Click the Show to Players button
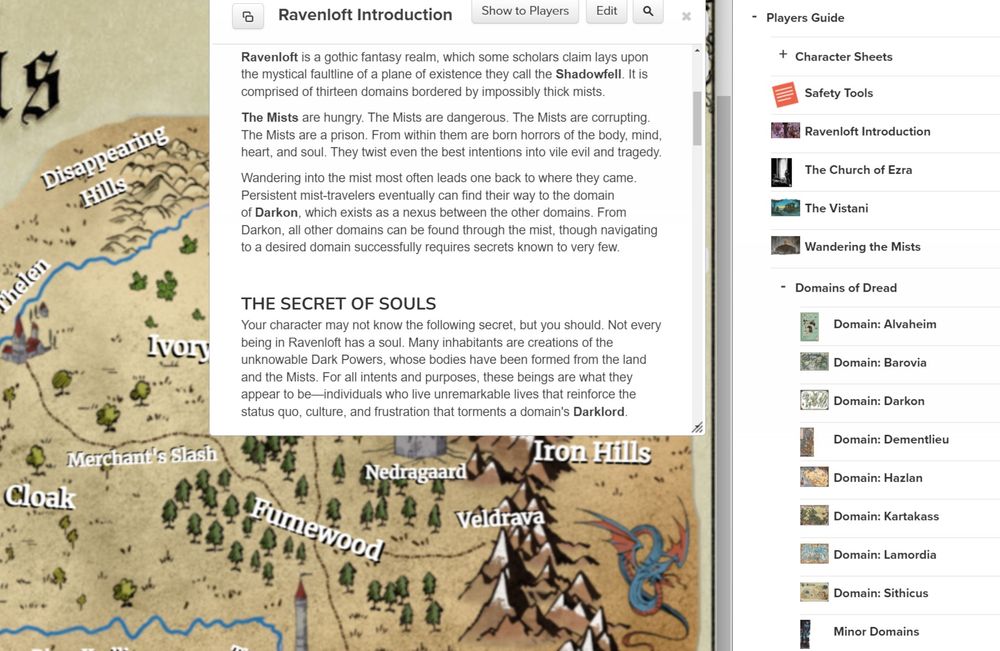 (x=525, y=11)
